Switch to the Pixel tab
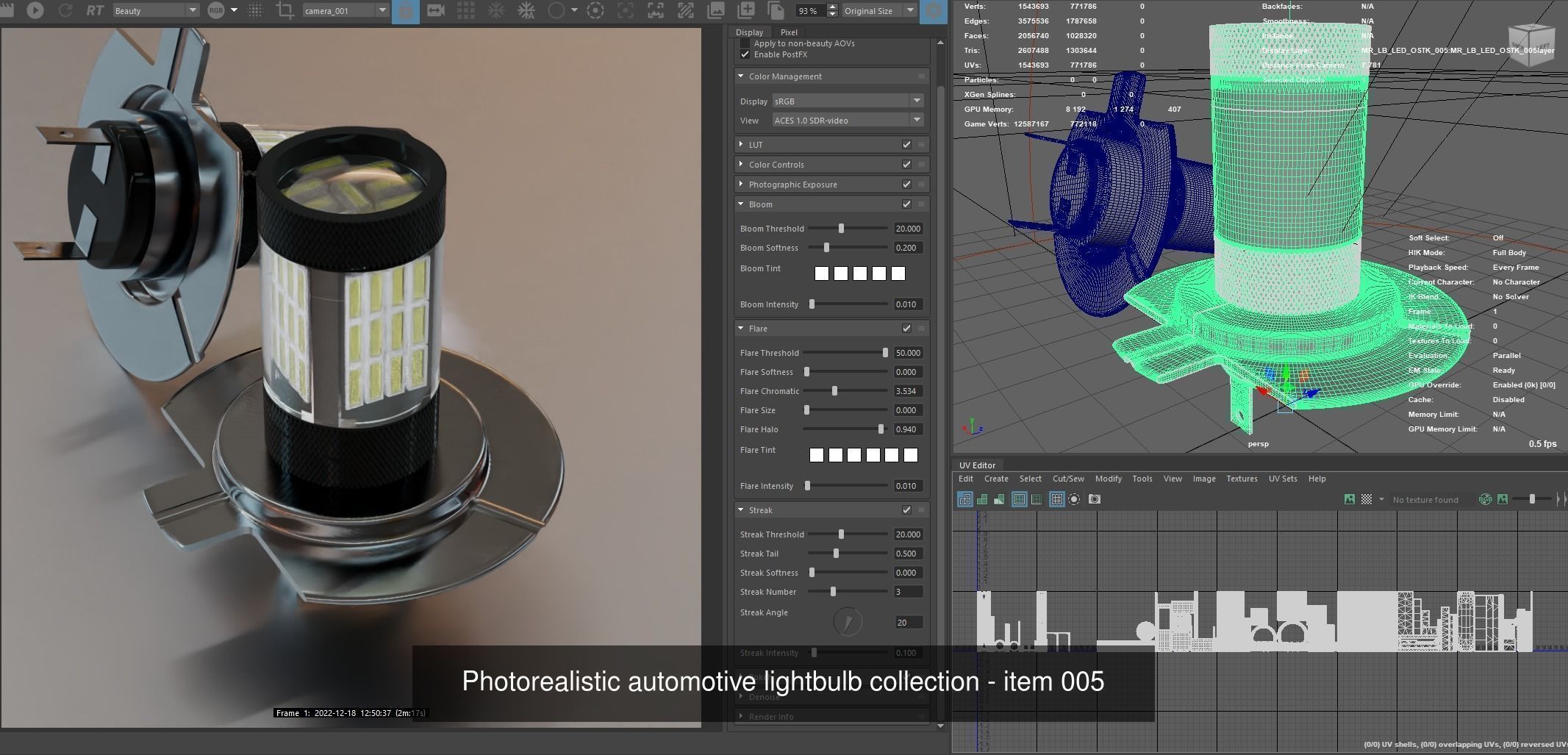Screen dimensions: 1568x755 pyautogui.click(x=789, y=32)
